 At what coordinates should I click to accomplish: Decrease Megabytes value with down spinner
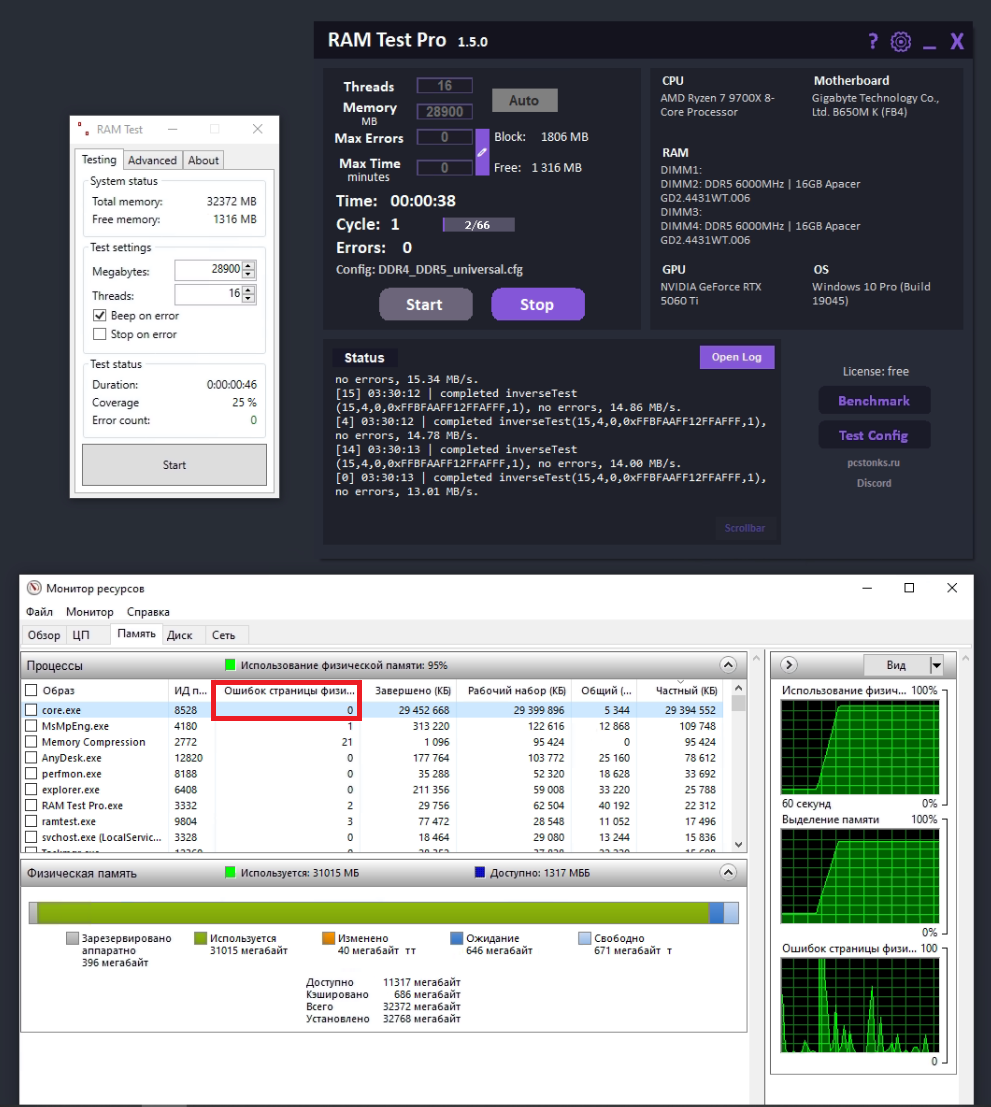click(x=248, y=275)
